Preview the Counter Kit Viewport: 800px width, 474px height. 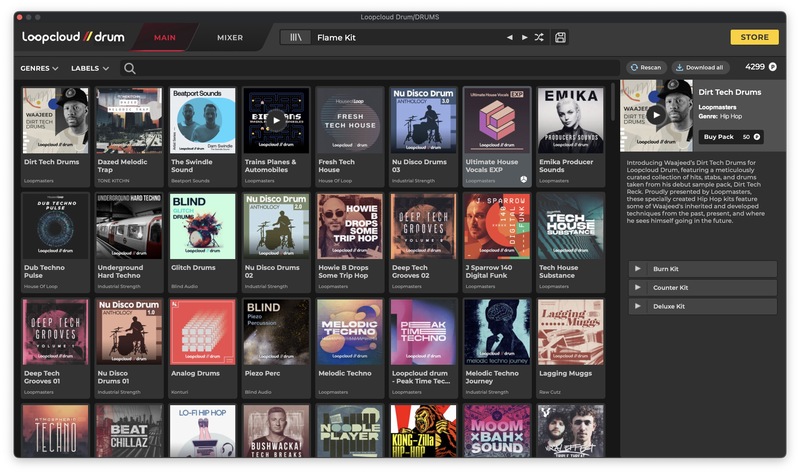coord(638,288)
